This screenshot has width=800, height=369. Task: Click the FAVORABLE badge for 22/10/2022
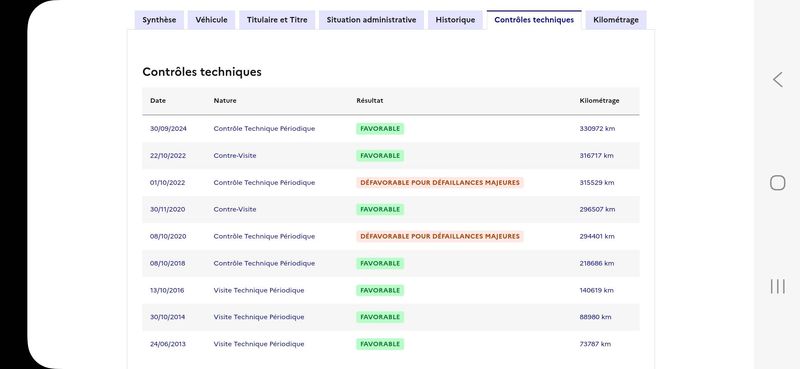pyautogui.click(x=380, y=156)
